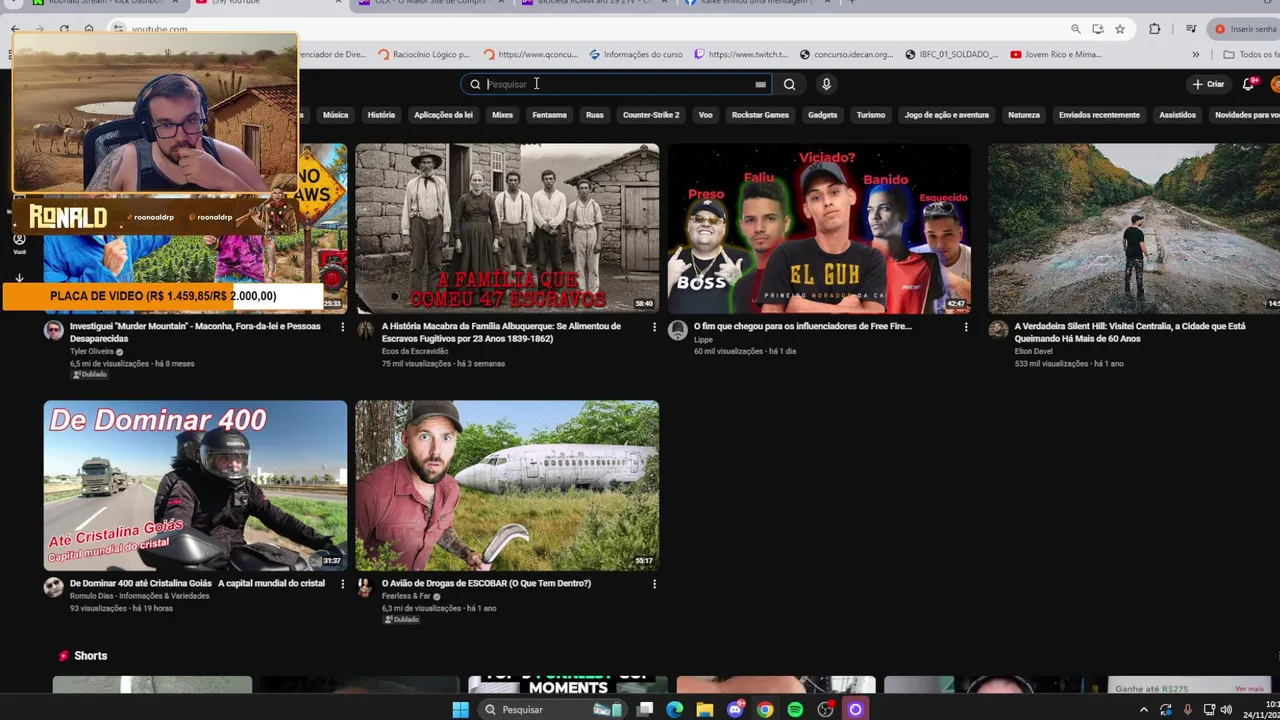The image size is (1280, 720).
Task: Open 'A Verdadeira Silent Hill' video title
Action: click(1130, 332)
